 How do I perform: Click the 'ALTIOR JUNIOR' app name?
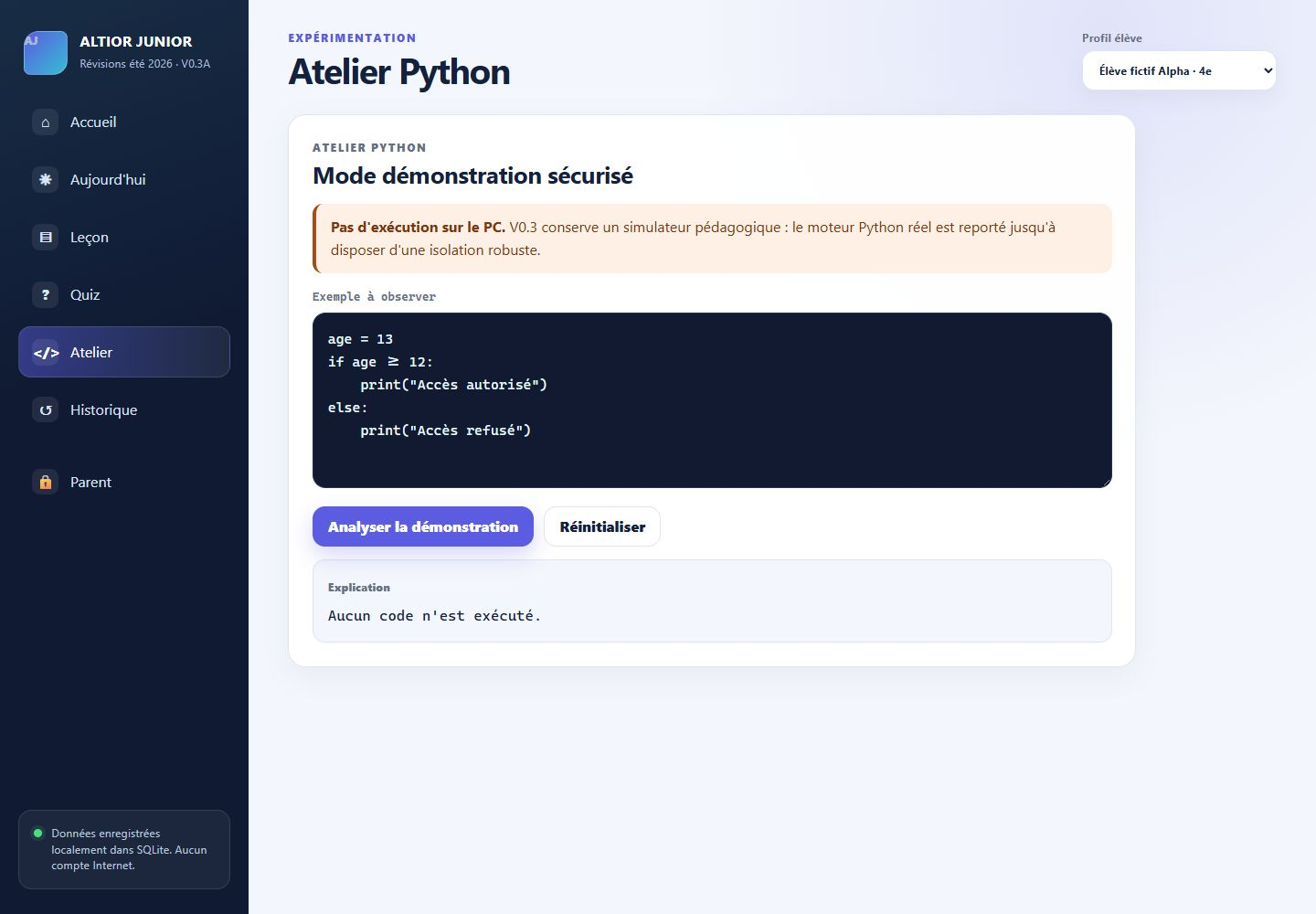[x=136, y=42]
